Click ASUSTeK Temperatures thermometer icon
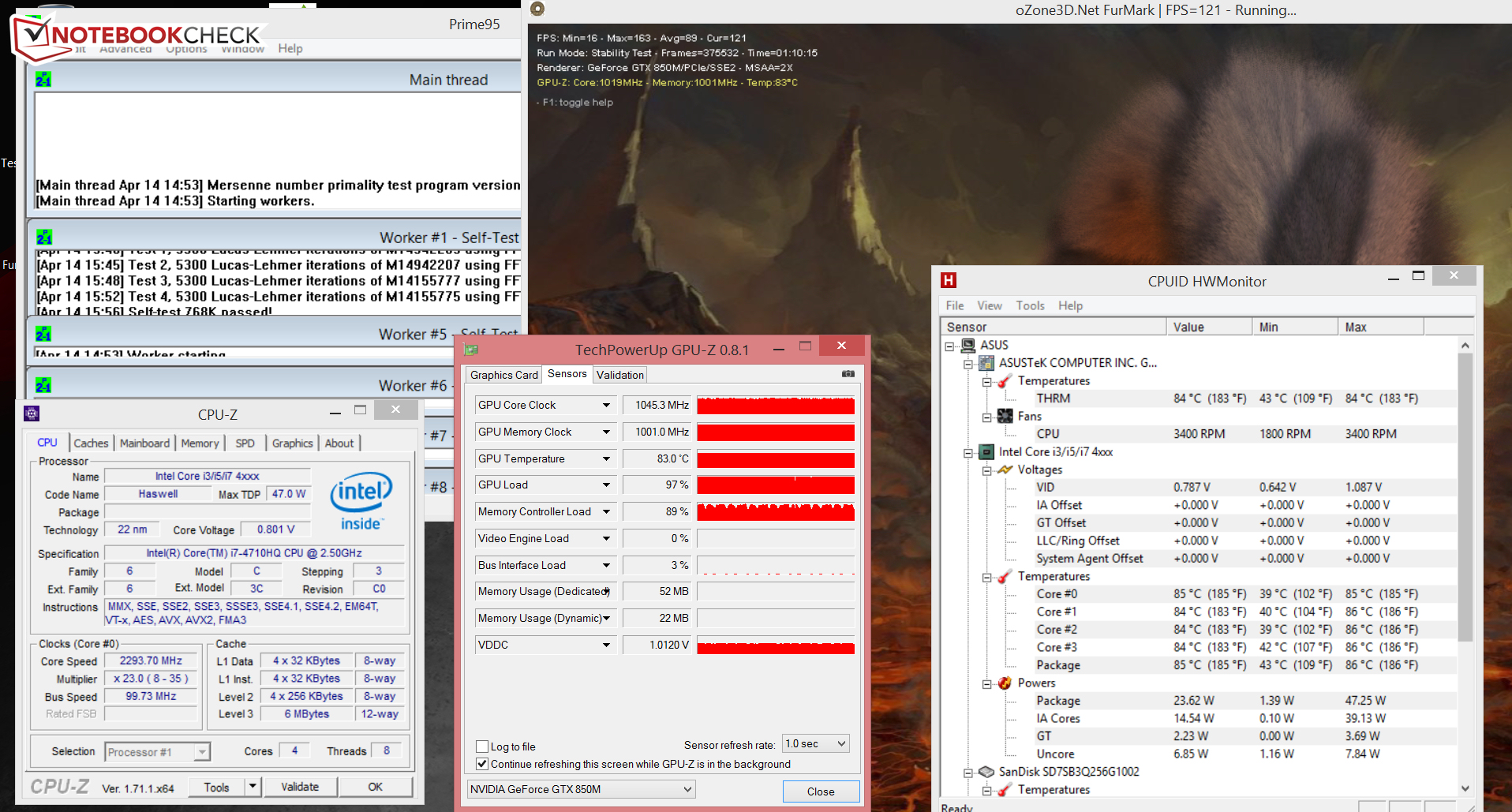The height and width of the screenshot is (812, 1512). click(x=1005, y=380)
